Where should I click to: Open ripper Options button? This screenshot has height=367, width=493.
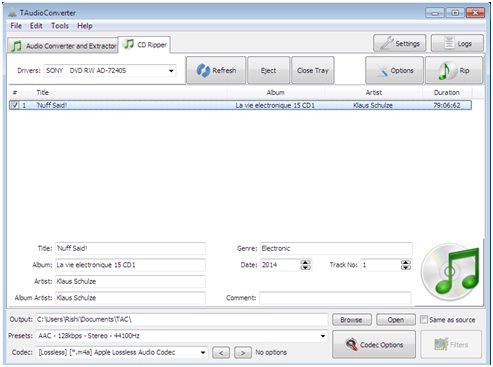(394, 70)
